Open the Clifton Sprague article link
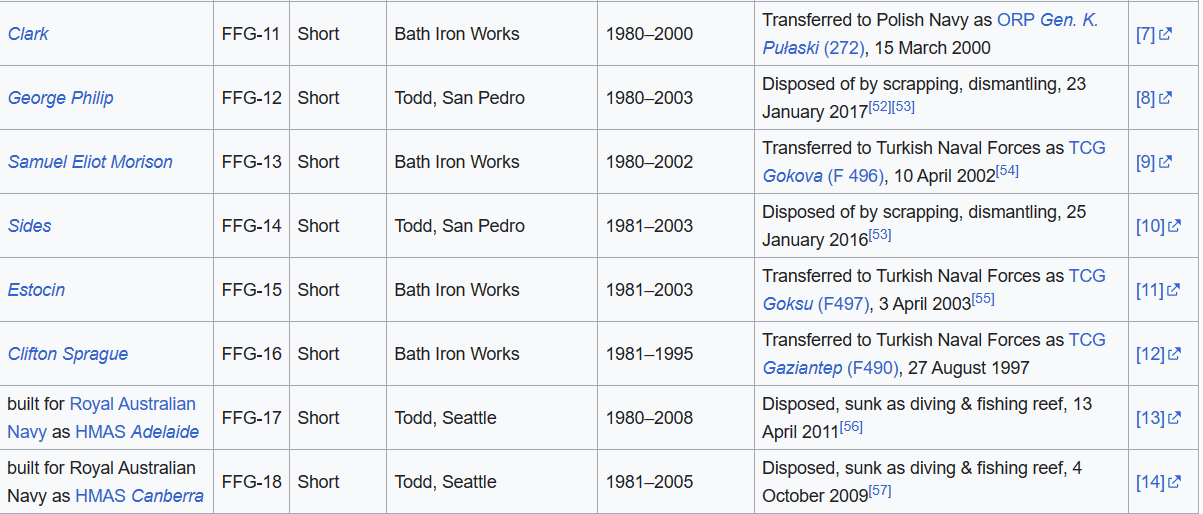Image resolution: width=1203 pixels, height=514 pixels. (68, 354)
